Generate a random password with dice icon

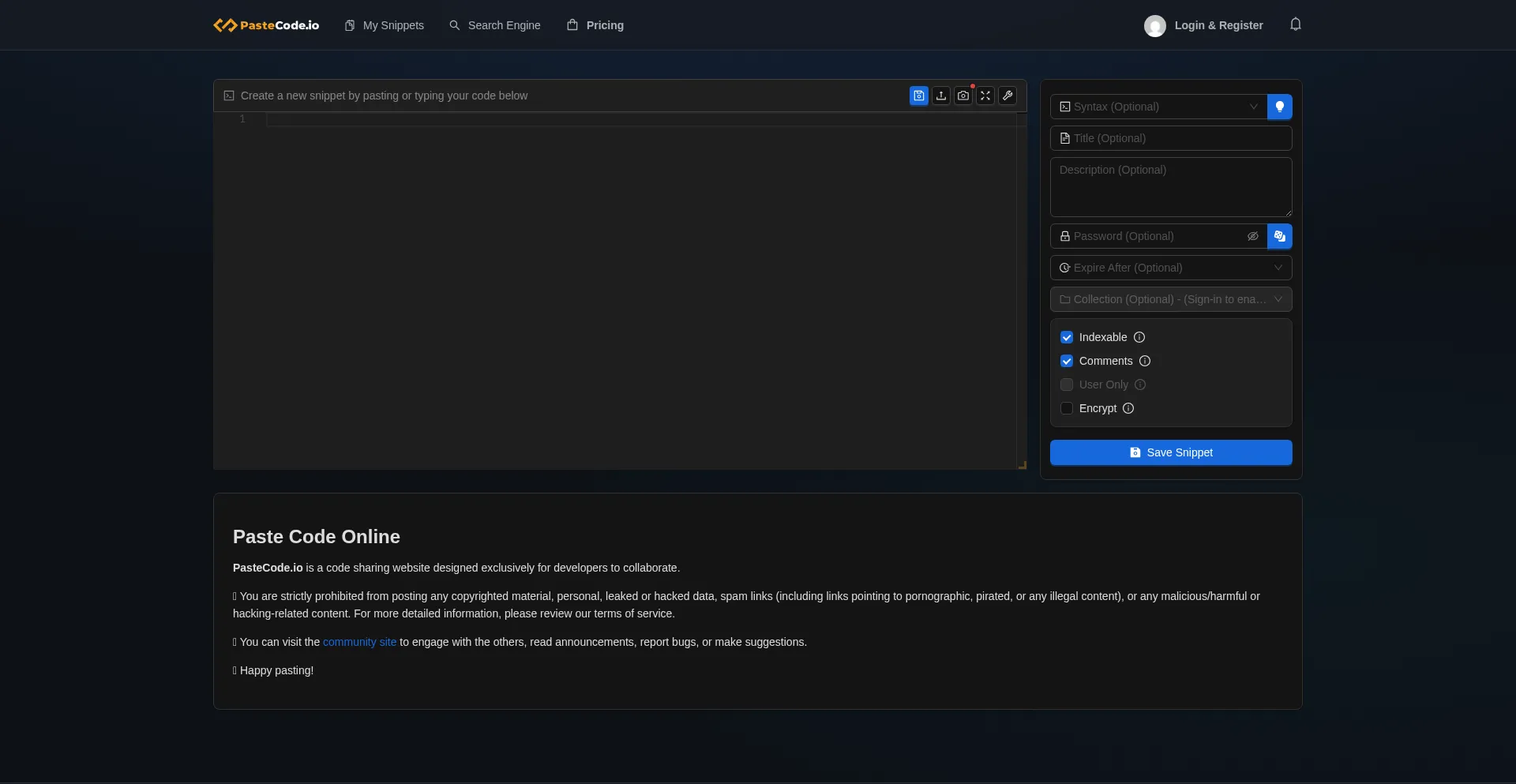tap(1280, 236)
